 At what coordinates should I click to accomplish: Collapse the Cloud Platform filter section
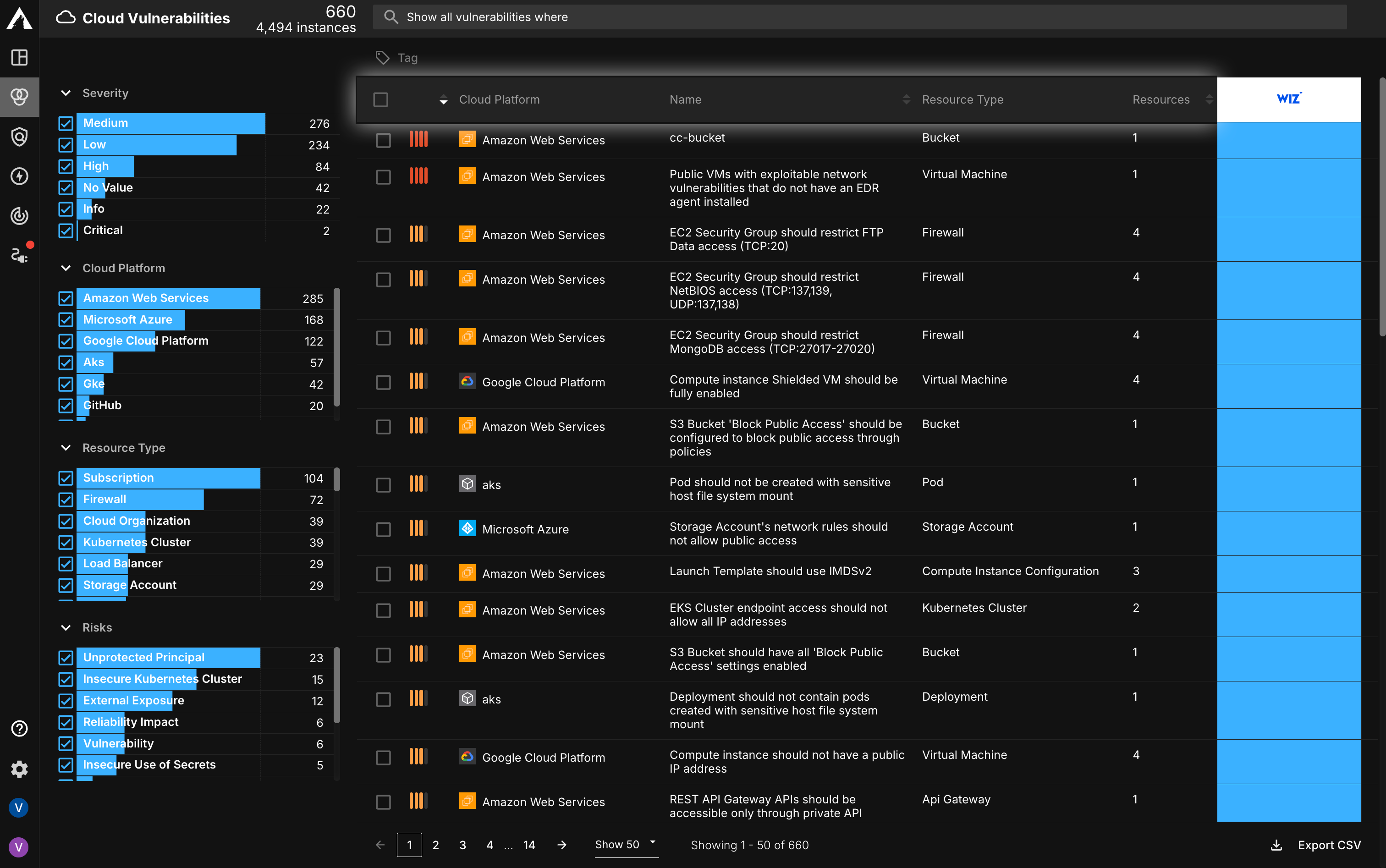pos(66,268)
